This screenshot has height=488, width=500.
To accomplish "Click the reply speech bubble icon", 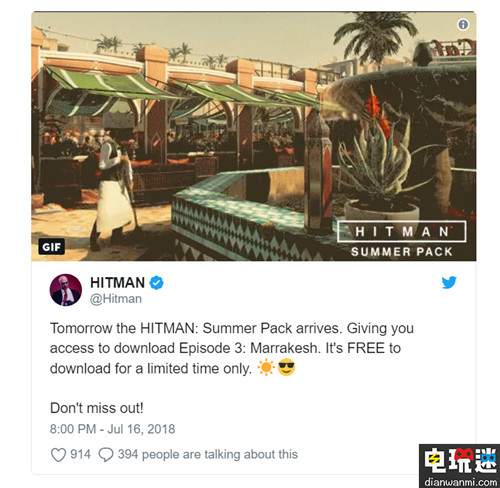I will 106,455.
